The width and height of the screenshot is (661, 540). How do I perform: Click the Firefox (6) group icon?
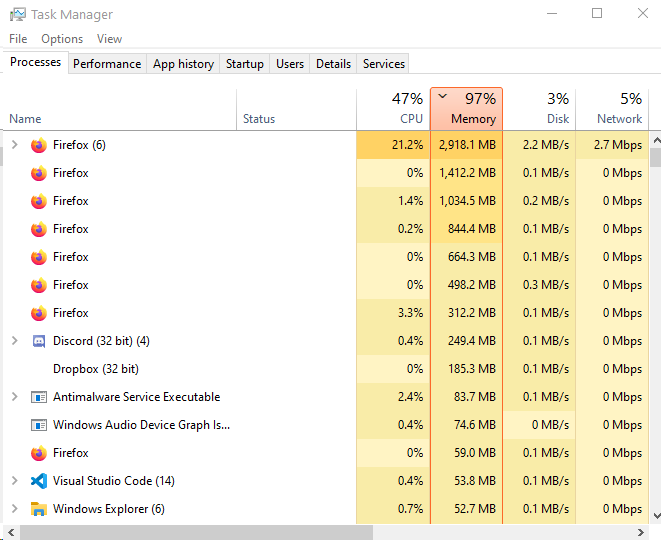tap(39, 145)
